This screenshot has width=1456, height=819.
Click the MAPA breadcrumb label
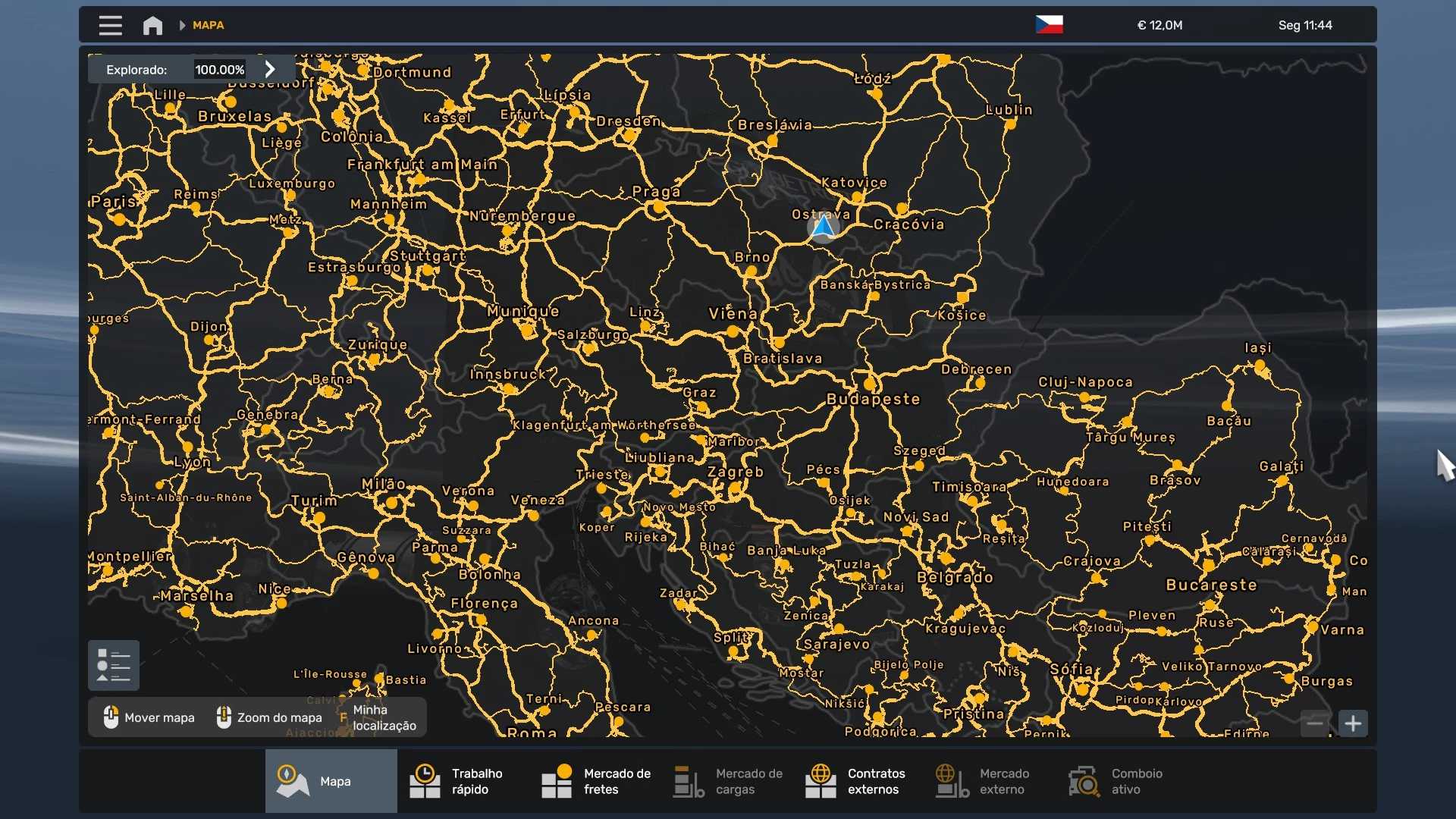tap(208, 26)
